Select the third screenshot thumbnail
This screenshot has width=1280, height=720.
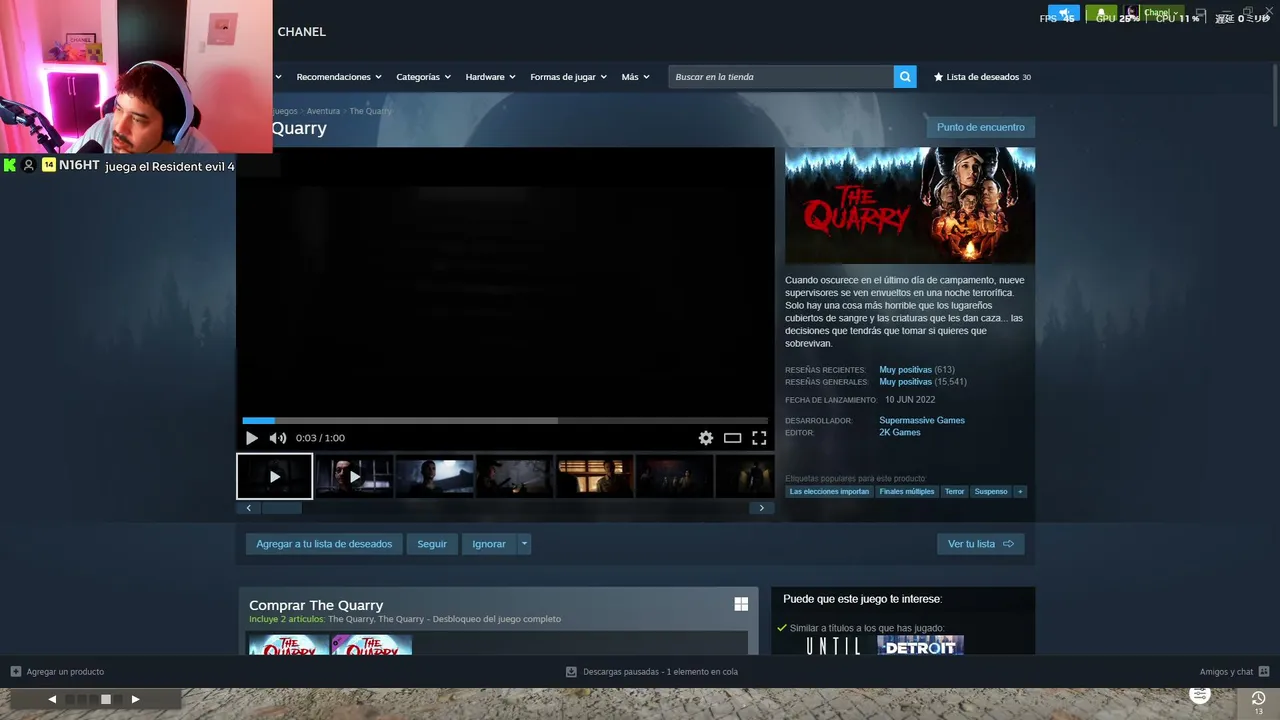click(x=435, y=477)
